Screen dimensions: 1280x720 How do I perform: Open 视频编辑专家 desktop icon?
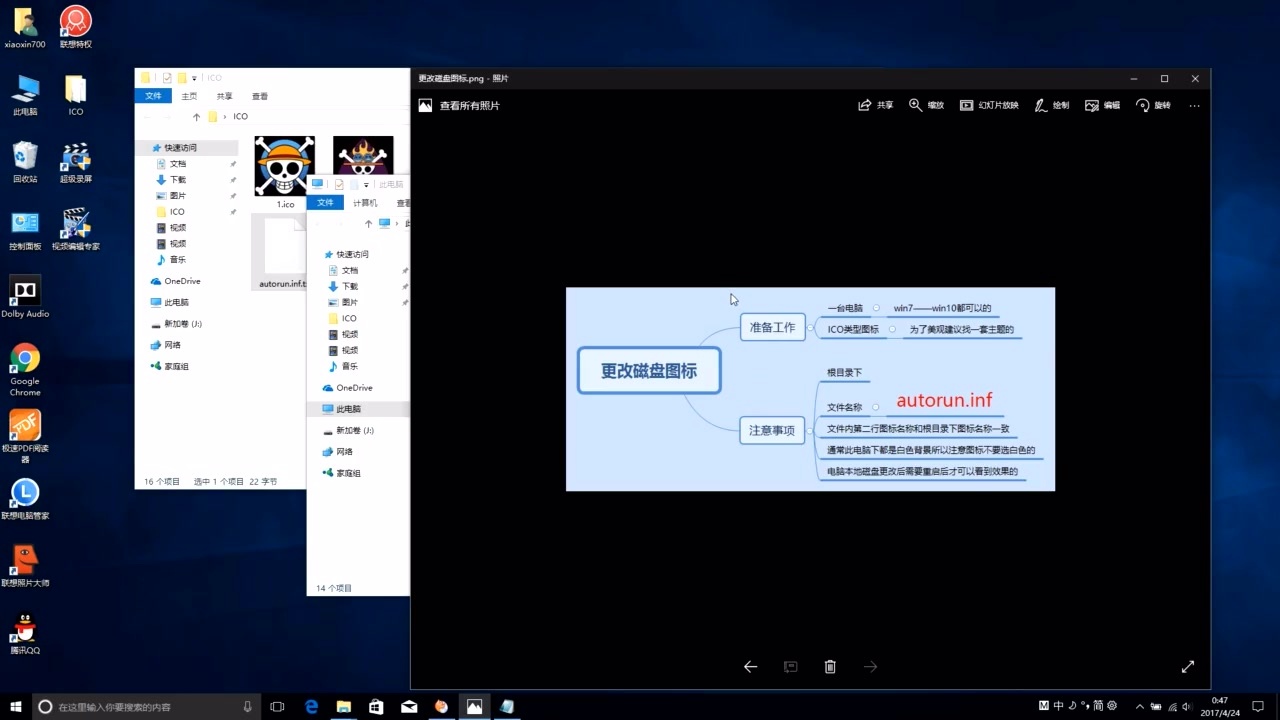pos(76,230)
